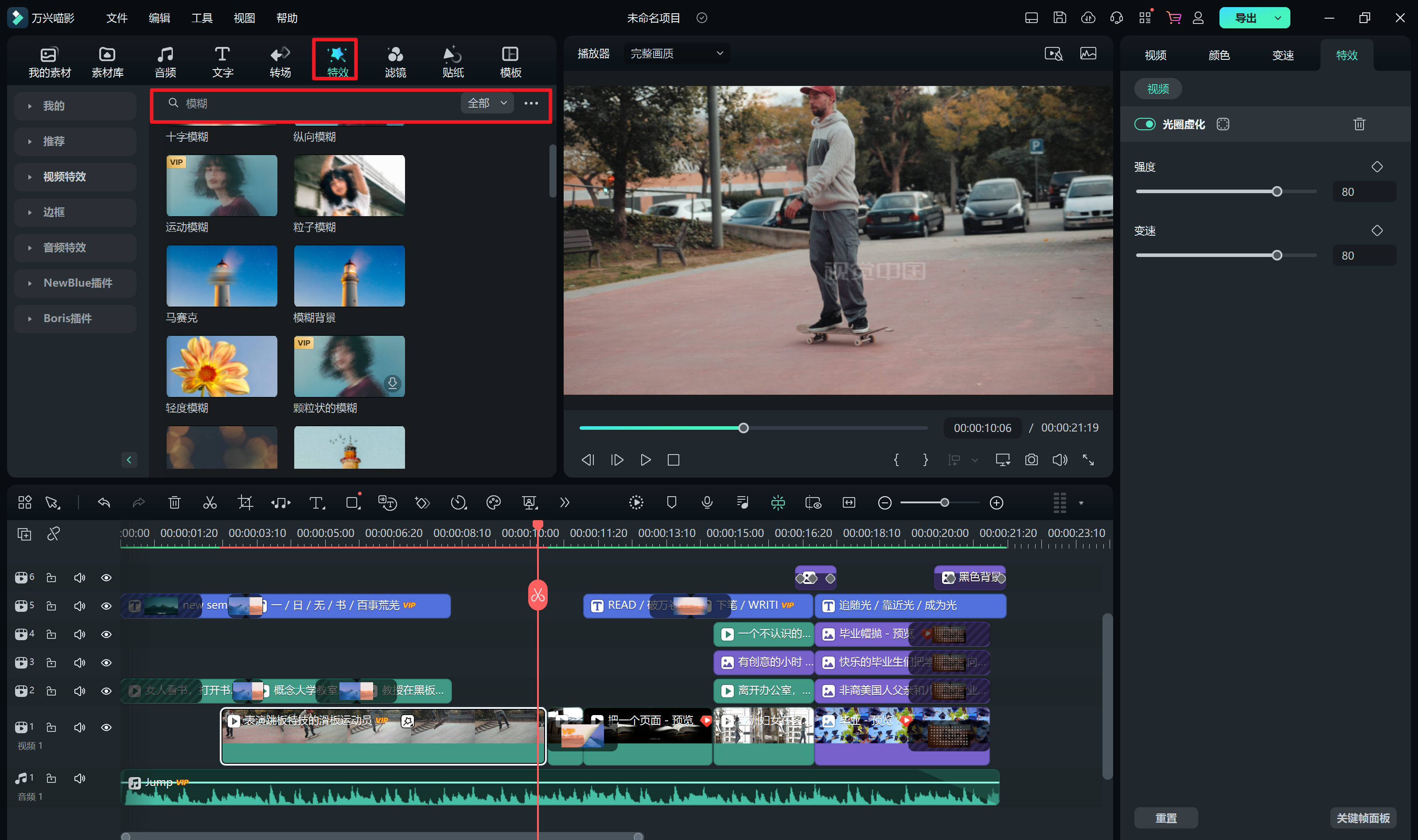Screen dimensions: 1418x840
Task: Toggle visibility eye of track 5
Action: tap(106, 606)
